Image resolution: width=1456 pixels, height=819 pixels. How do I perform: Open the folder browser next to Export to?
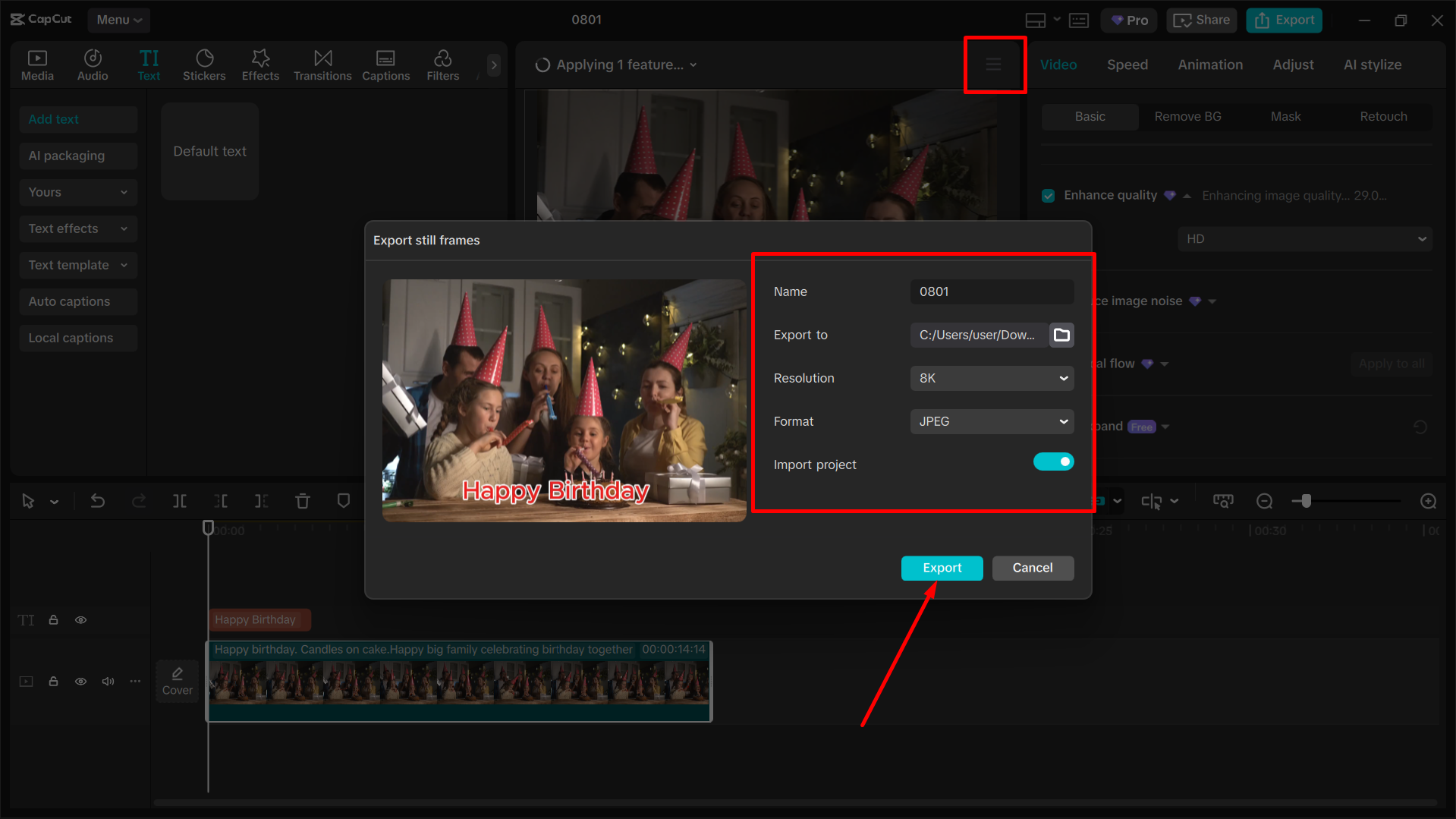coord(1061,335)
